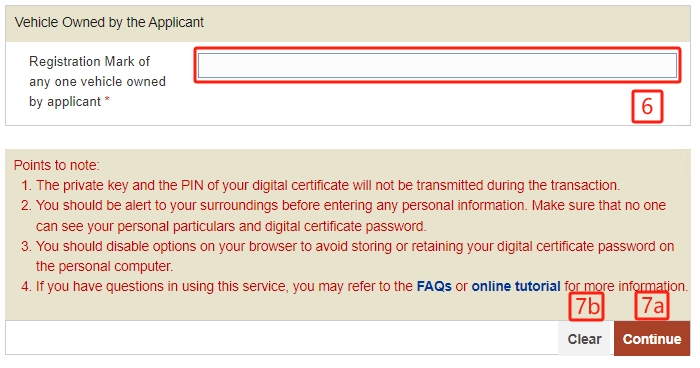700x368 pixels.
Task: Click the red annotation marker 7a
Action: [x=652, y=306]
